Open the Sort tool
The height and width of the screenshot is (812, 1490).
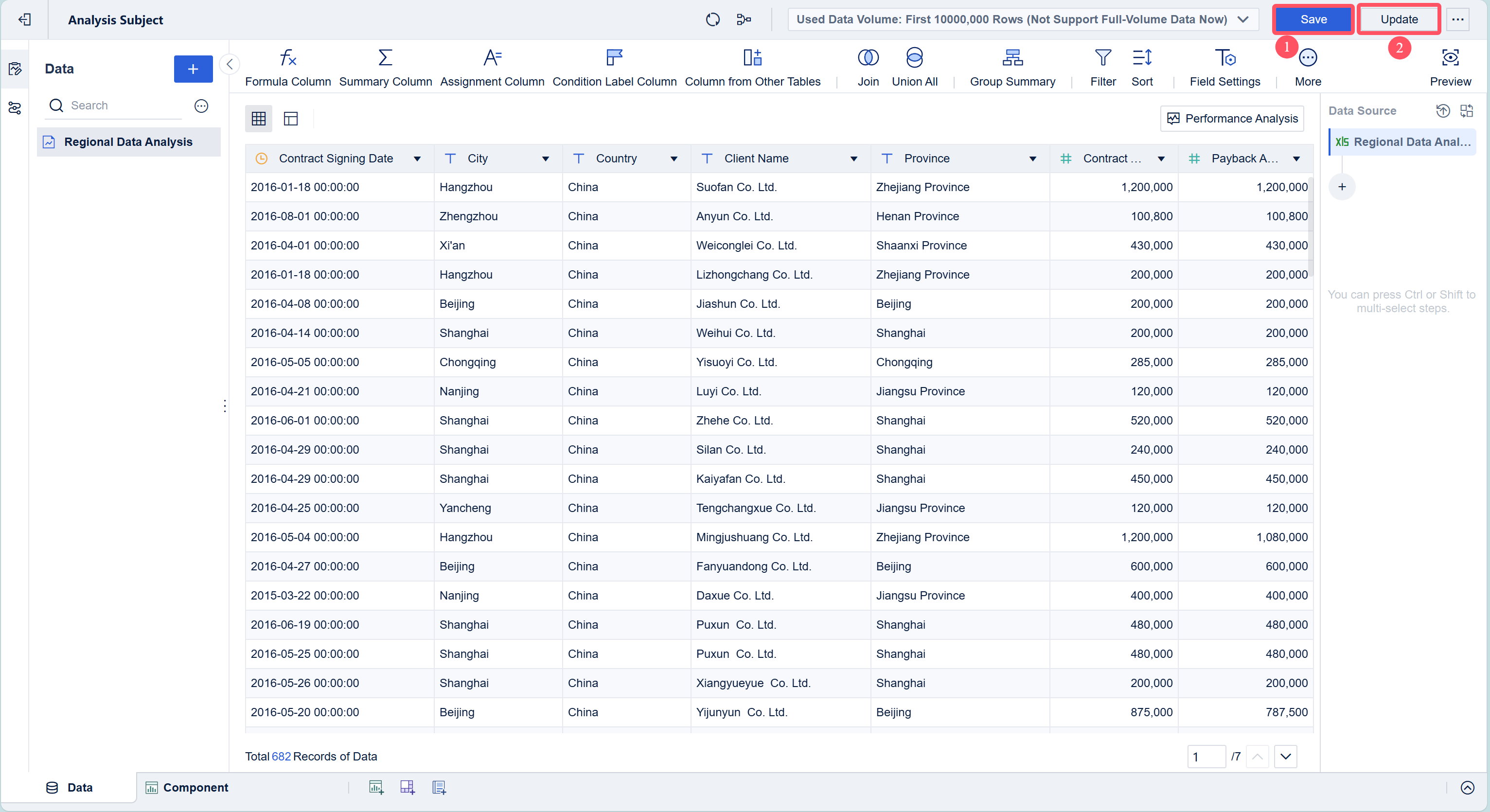pyautogui.click(x=1142, y=68)
